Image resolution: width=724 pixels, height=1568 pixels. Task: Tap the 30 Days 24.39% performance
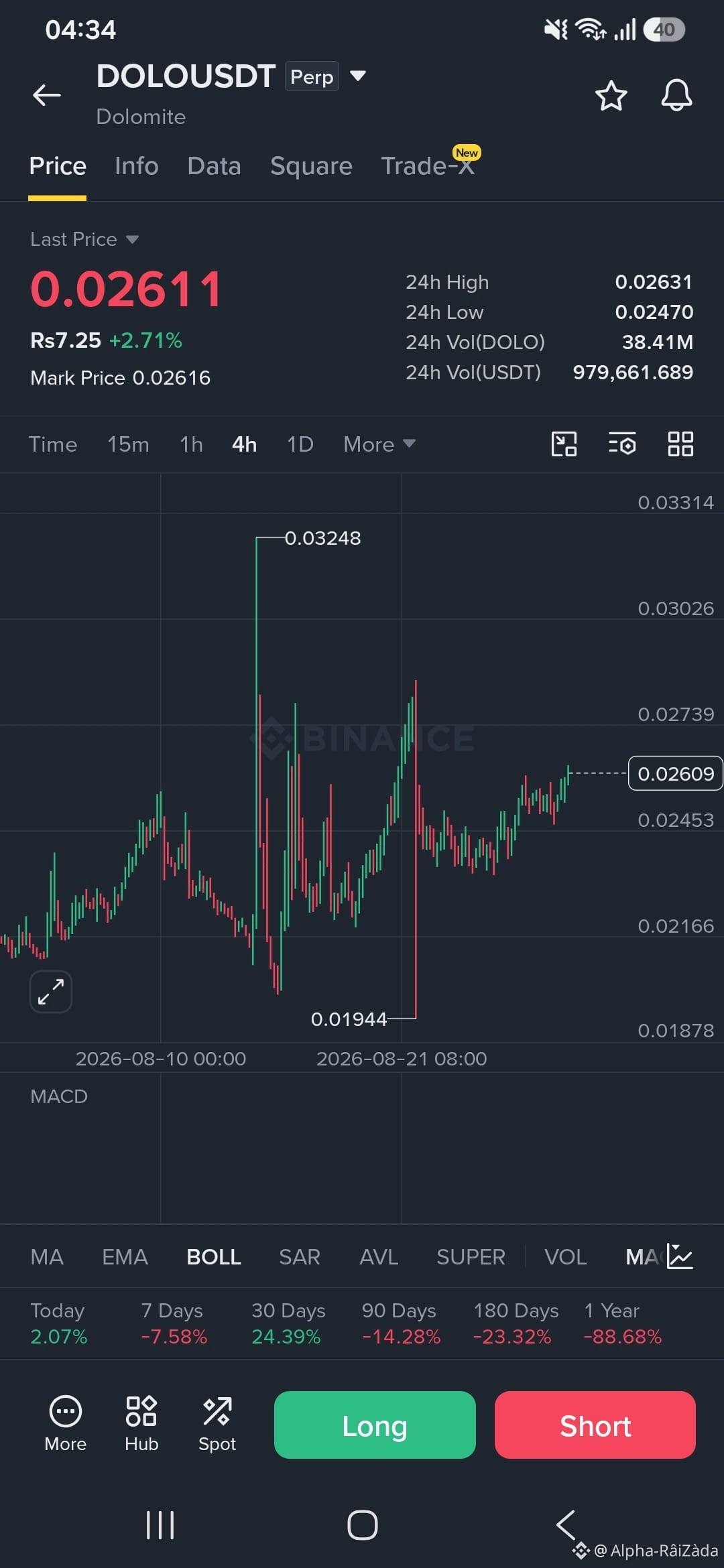(288, 1323)
